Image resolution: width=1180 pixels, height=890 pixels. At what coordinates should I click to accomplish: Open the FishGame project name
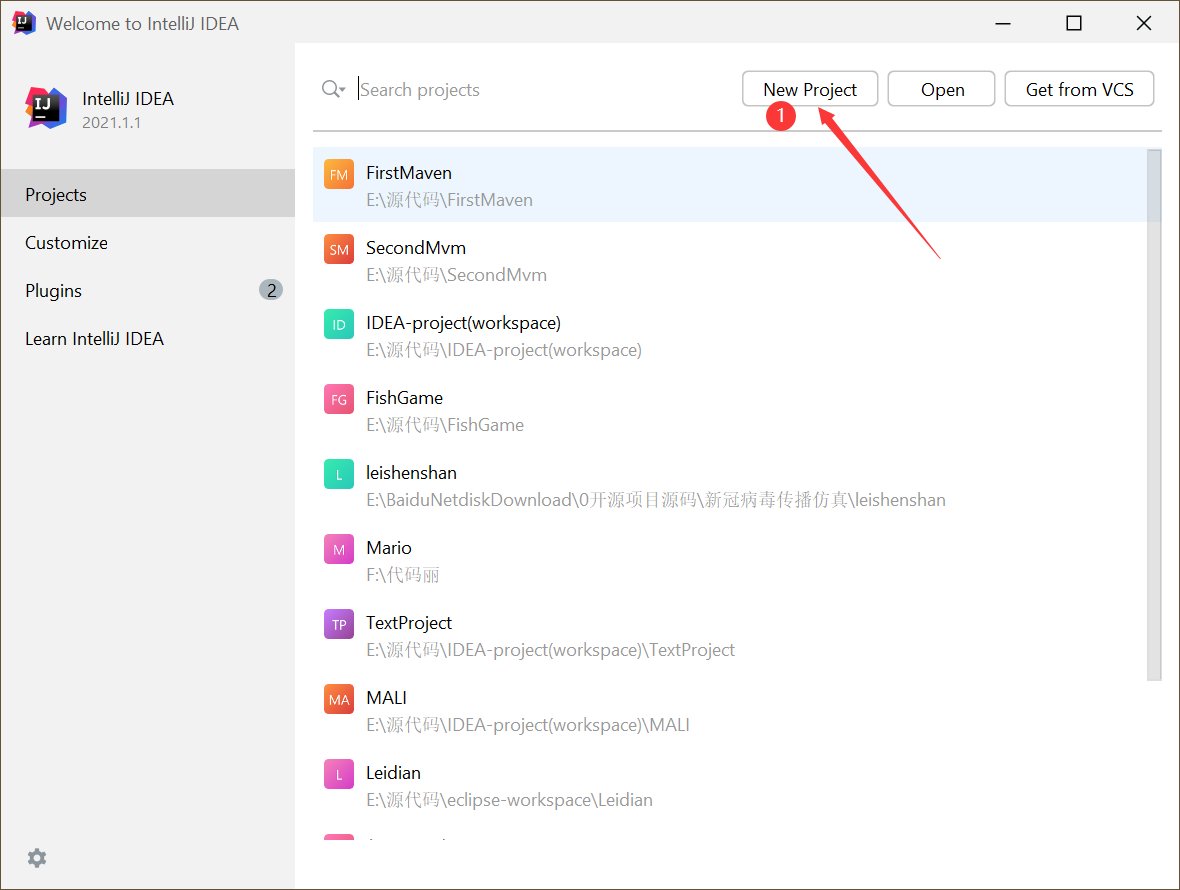click(x=404, y=398)
